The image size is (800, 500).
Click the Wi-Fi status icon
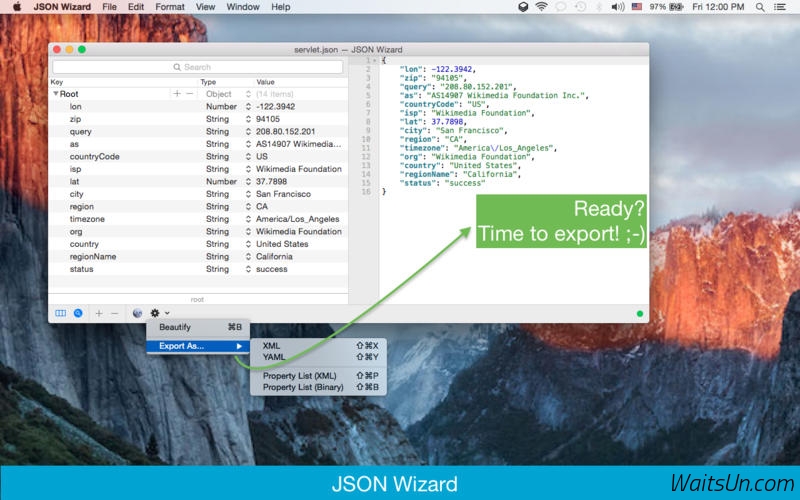pyautogui.click(x=541, y=7)
